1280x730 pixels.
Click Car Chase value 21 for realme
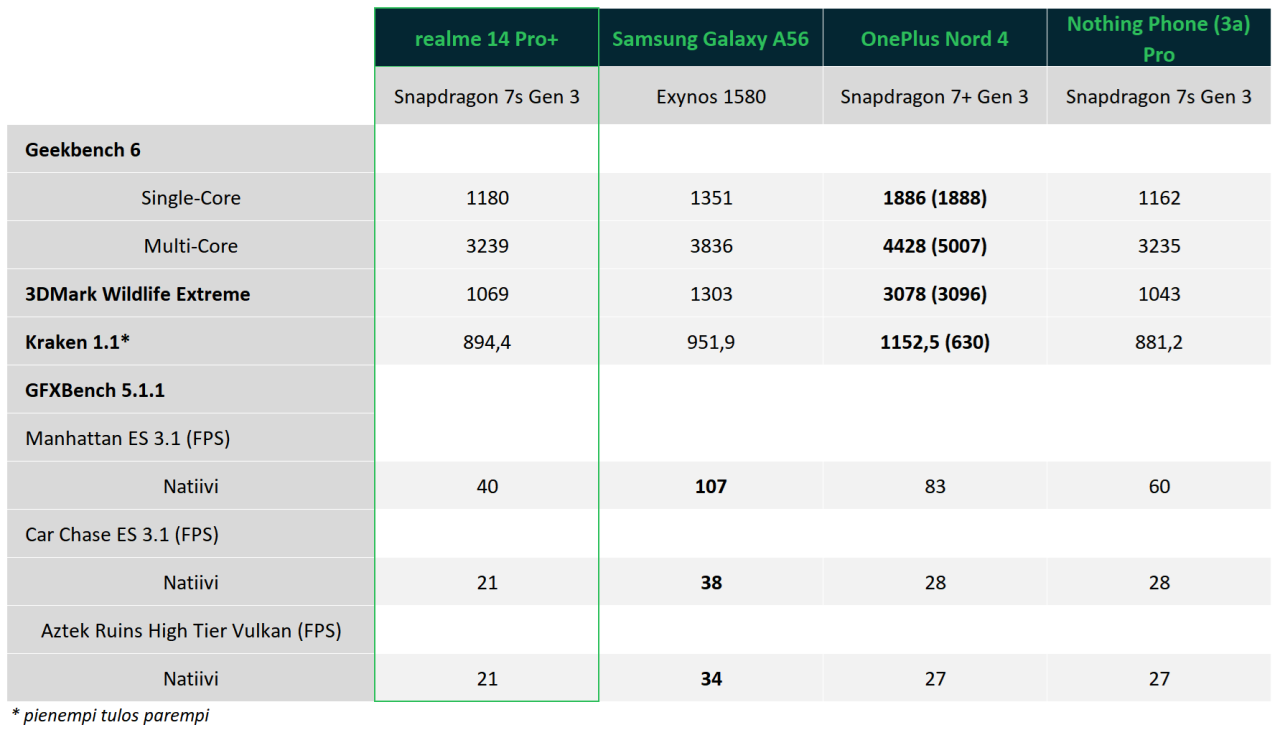click(x=487, y=582)
